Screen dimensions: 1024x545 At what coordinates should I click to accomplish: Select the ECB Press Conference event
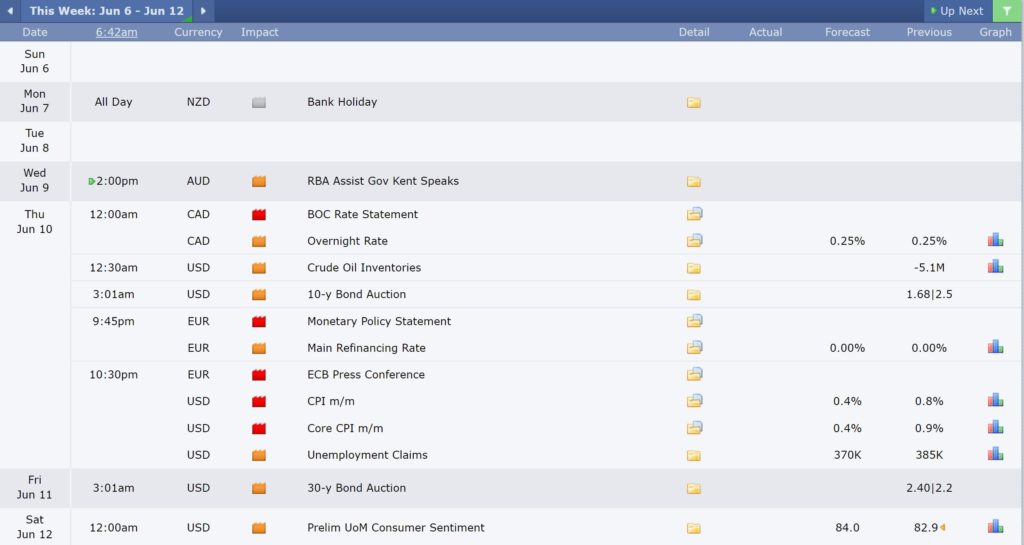366,375
